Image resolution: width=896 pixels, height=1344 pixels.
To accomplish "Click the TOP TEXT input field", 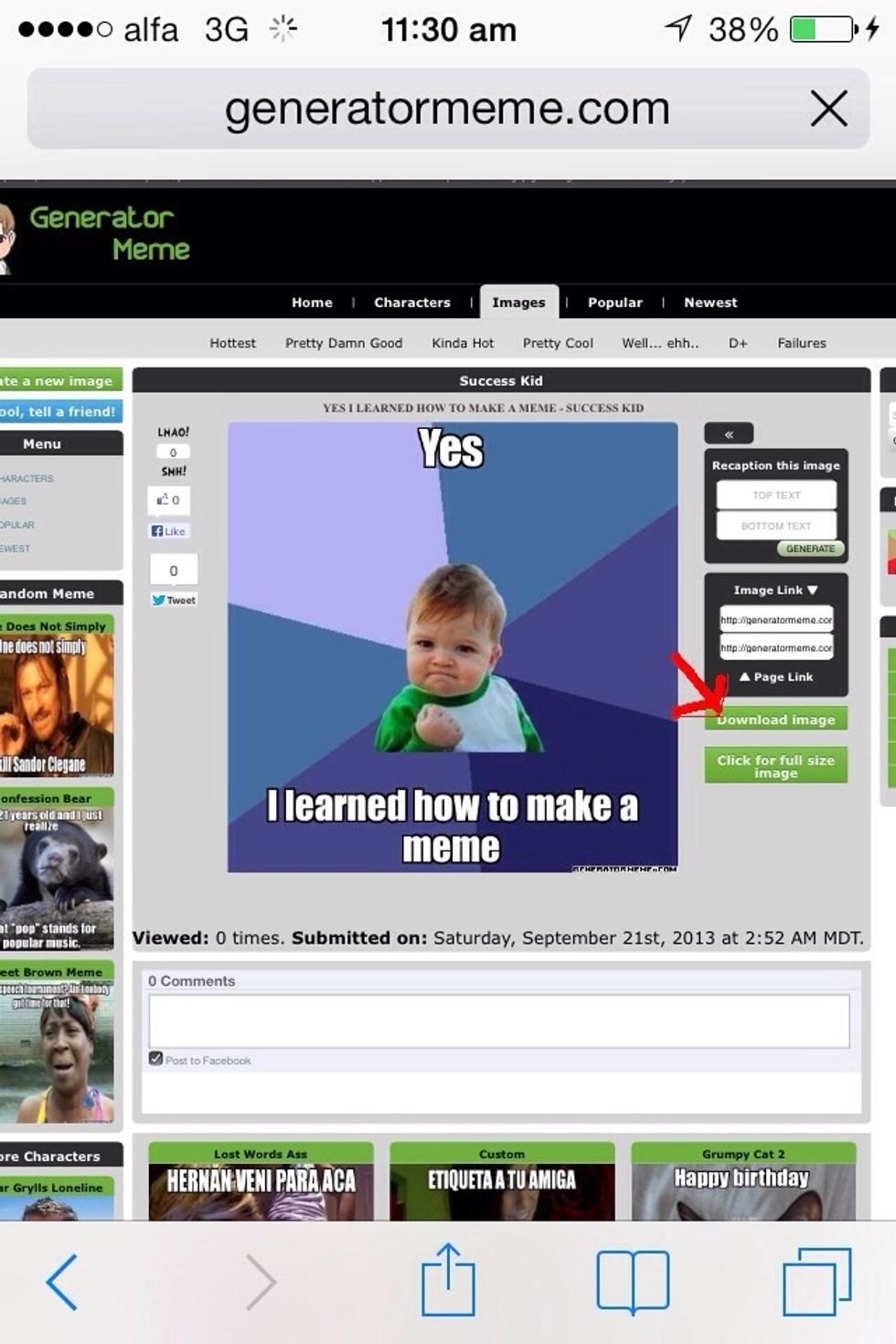I will tap(775, 495).
